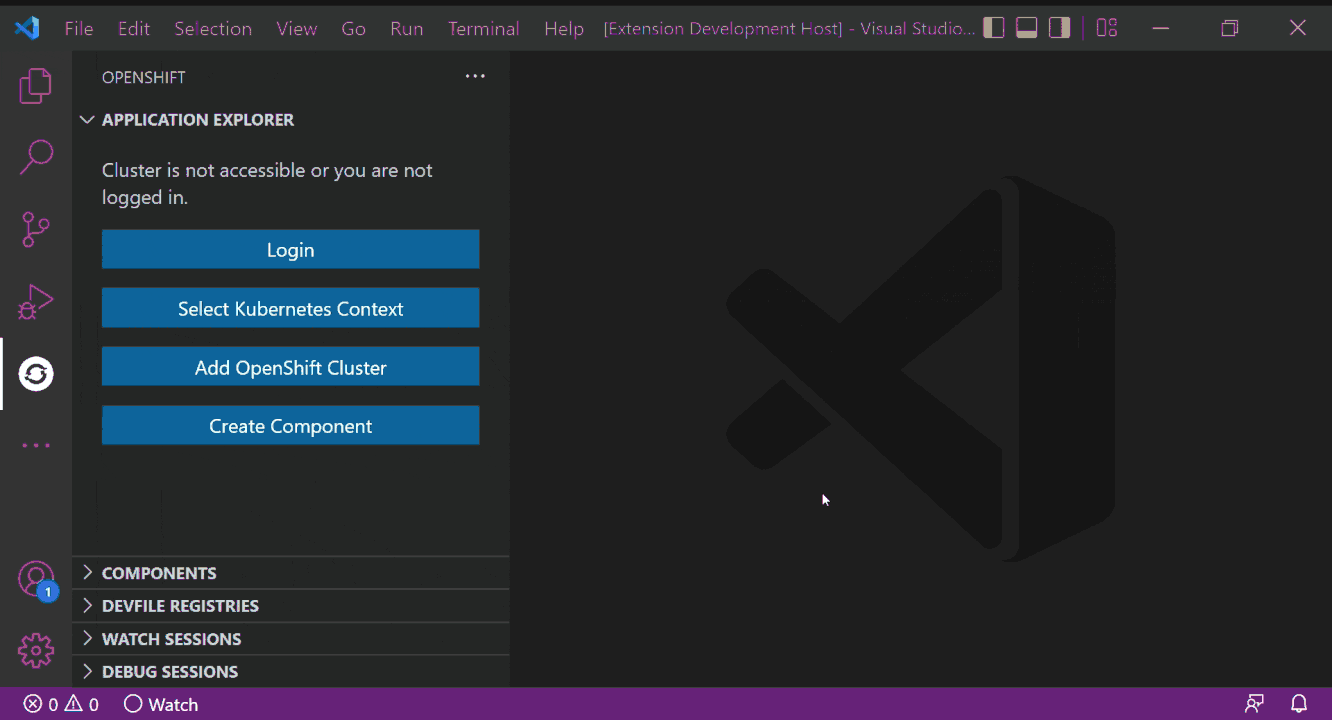Open the Manage gear icon

click(36, 651)
